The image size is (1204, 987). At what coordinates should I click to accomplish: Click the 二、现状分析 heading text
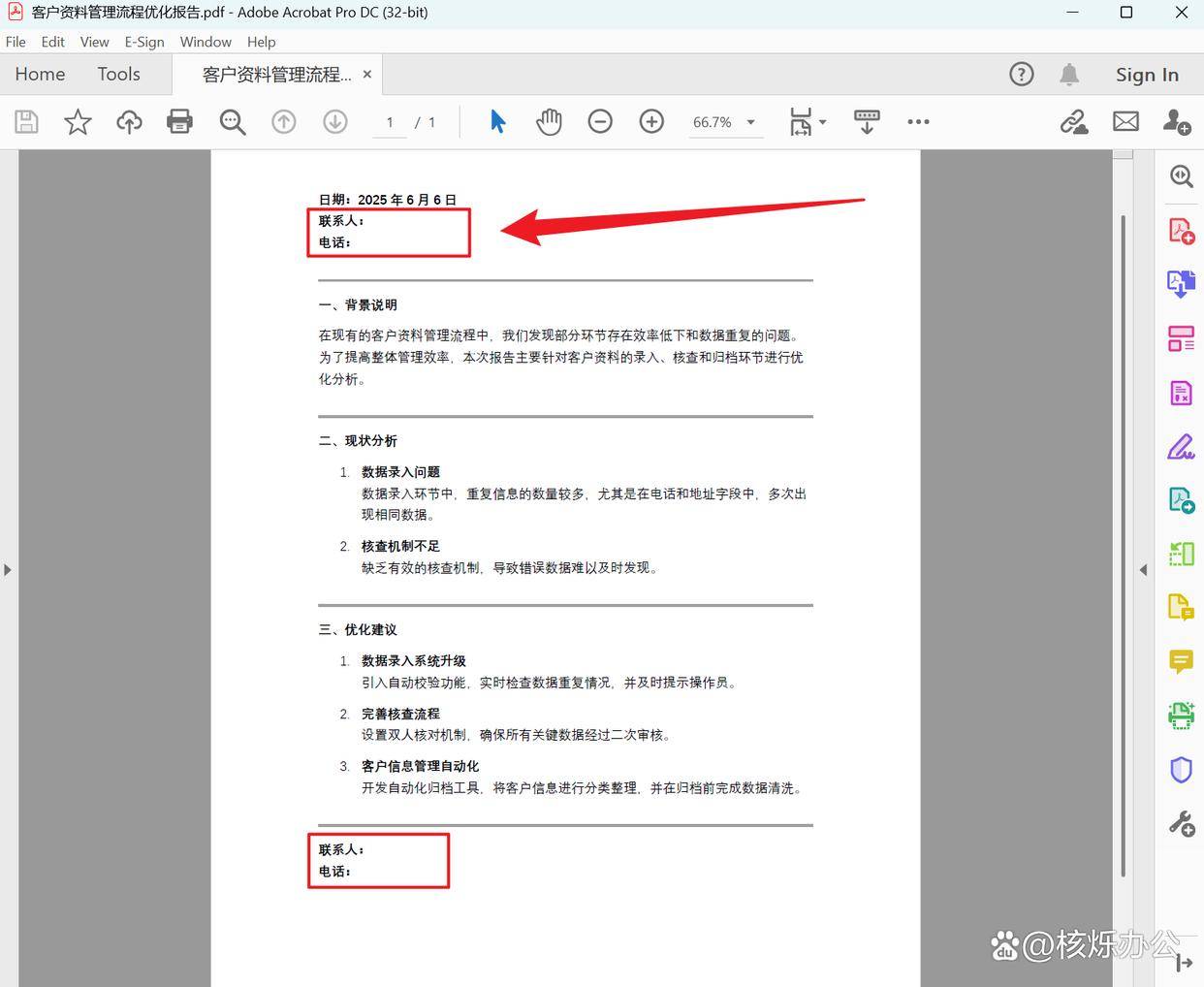(358, 440)
